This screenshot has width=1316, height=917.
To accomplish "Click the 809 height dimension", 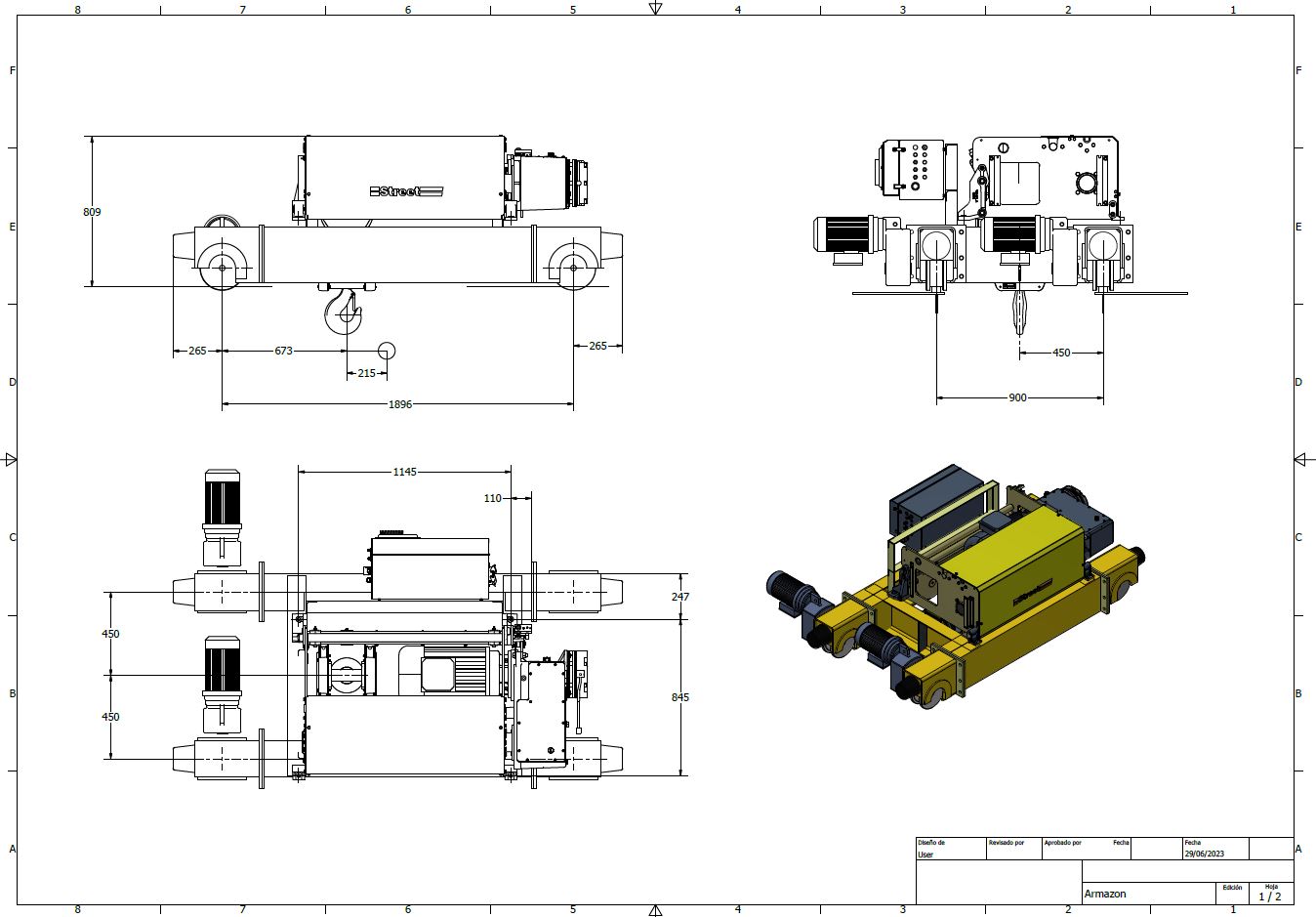I will click(x=92, y=212).
